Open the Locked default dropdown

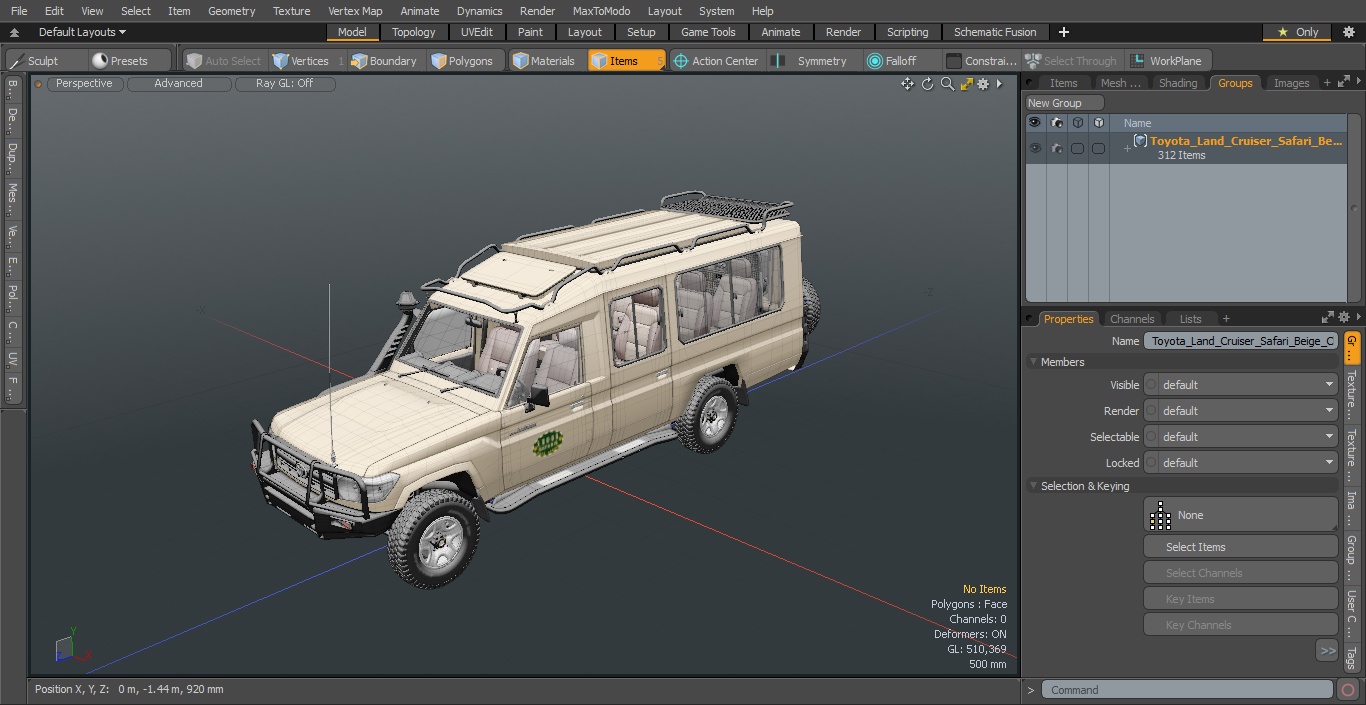tap(1240, 463)
